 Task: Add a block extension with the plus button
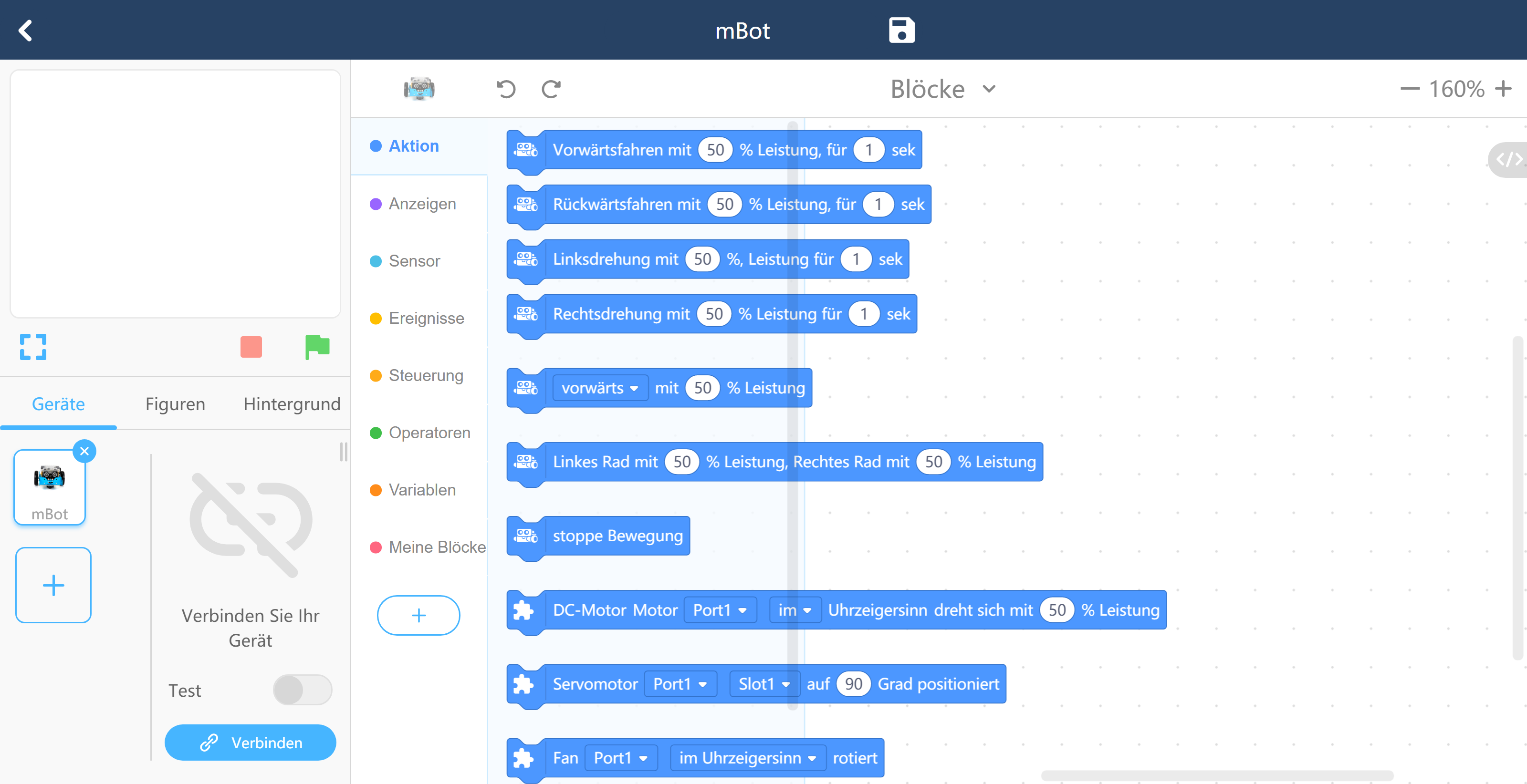(418, 615)
